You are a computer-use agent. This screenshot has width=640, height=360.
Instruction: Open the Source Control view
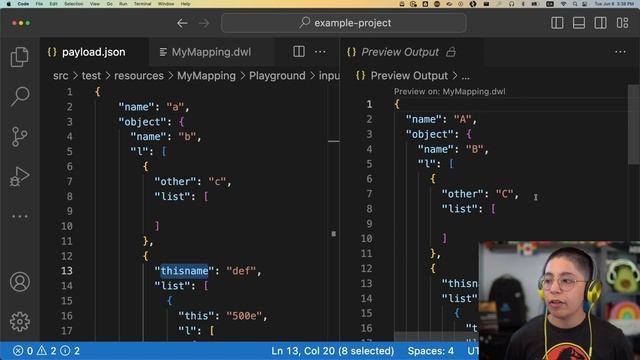coord(20,136)
